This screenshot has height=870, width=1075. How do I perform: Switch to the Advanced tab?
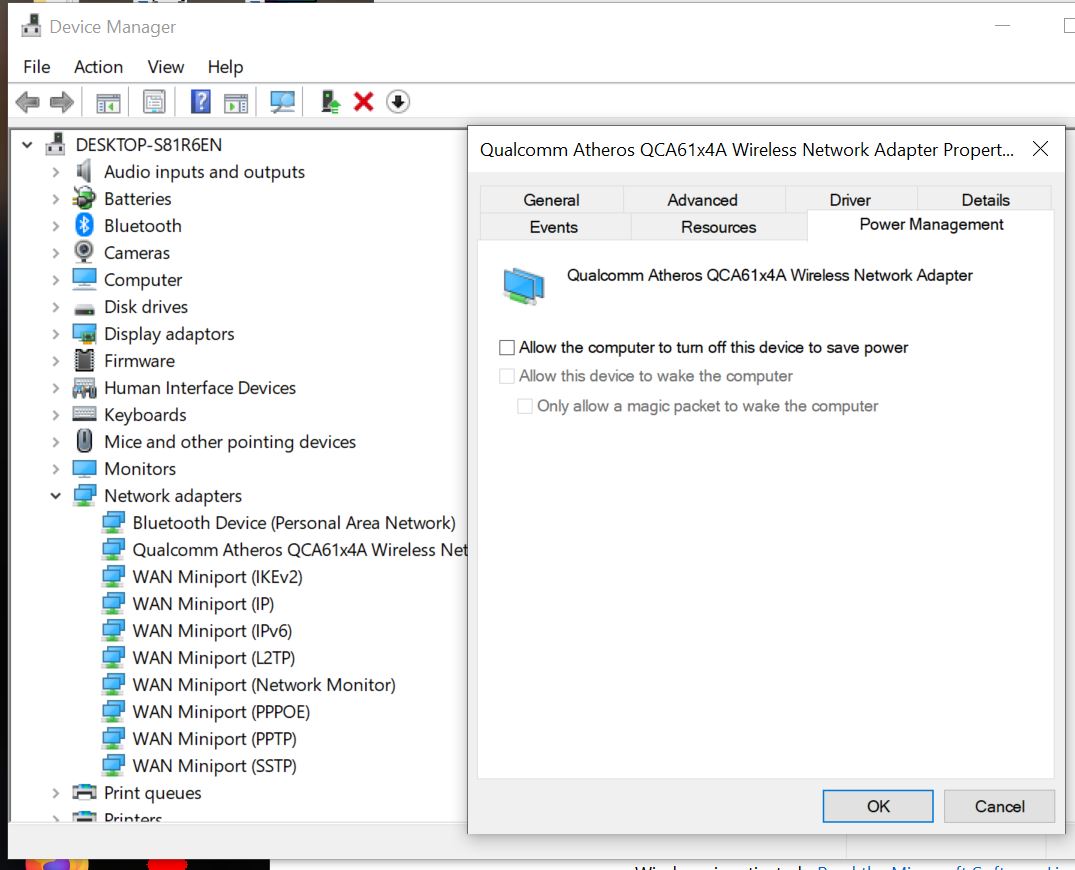(702, 200)
